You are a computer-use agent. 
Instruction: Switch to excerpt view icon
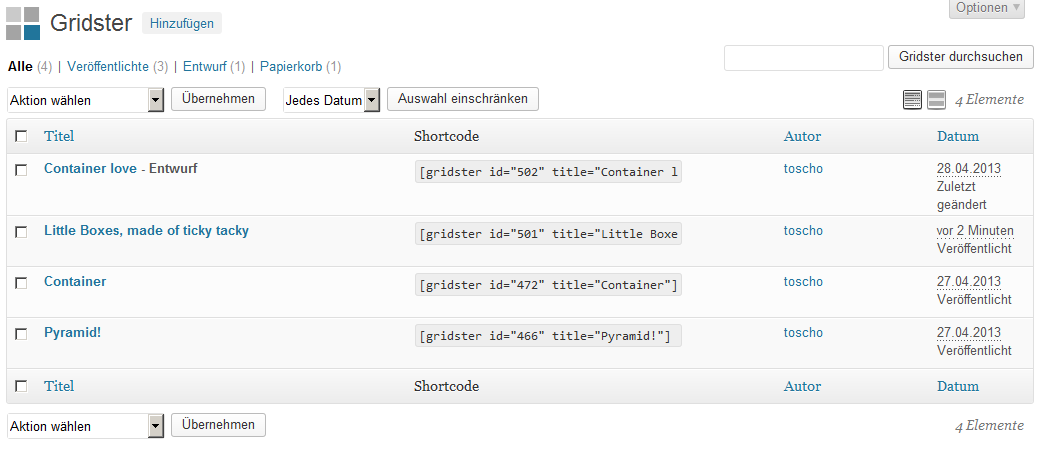(x=936, y=100)
